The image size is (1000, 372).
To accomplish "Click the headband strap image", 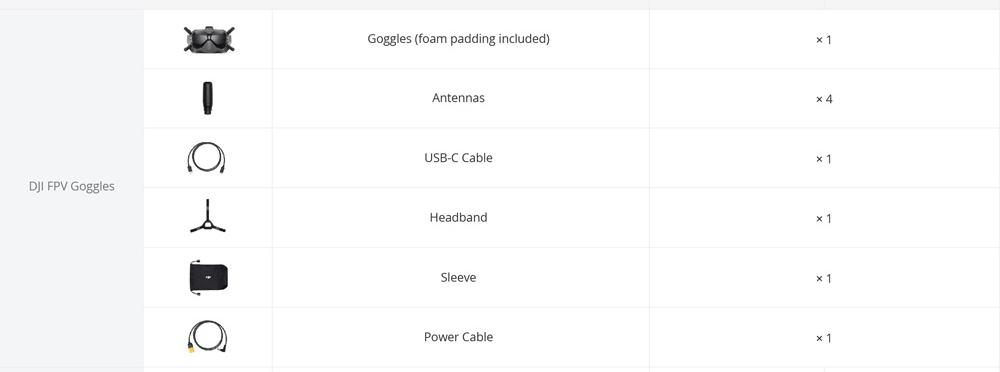I will [208, 217].
